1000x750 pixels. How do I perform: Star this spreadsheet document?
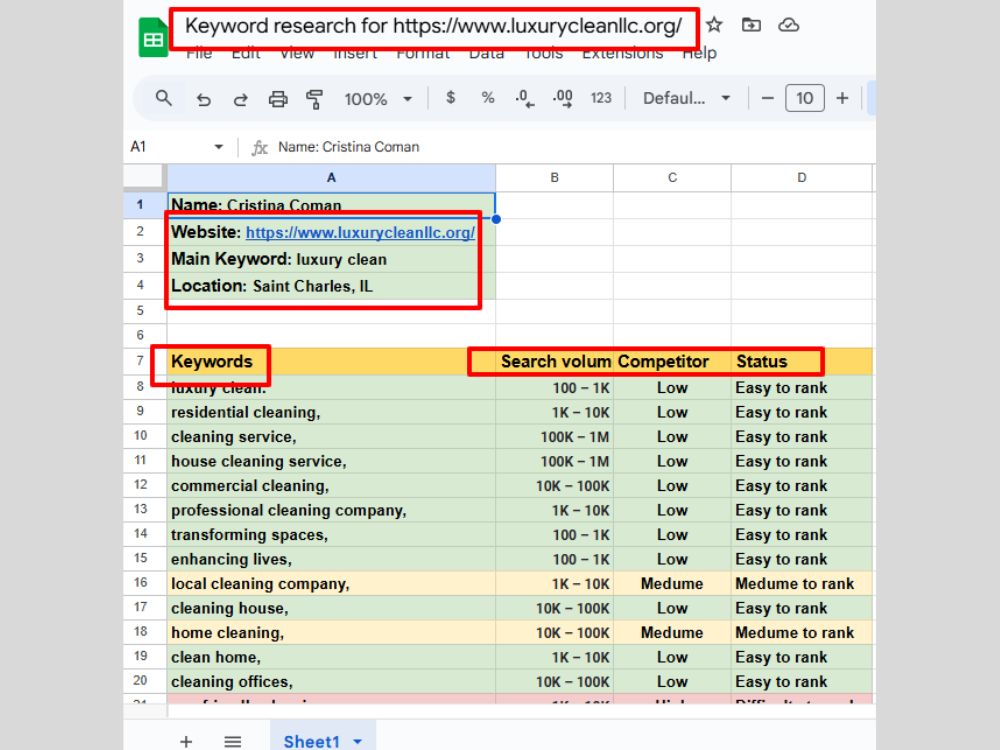click(x=714, y=25)
